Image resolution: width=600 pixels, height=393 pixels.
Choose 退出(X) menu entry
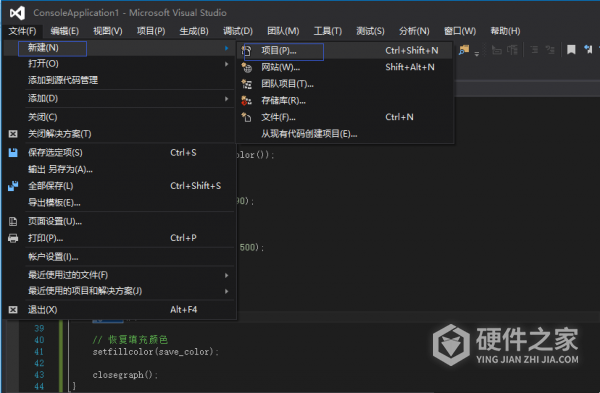119,310
